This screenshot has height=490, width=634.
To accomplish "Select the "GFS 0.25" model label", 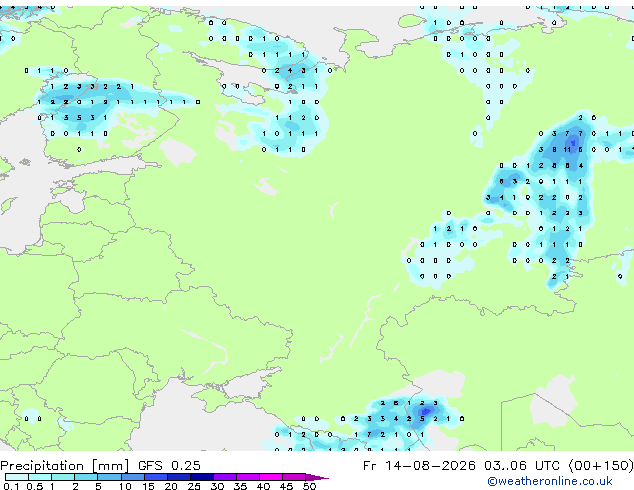I will coord(169,465).
